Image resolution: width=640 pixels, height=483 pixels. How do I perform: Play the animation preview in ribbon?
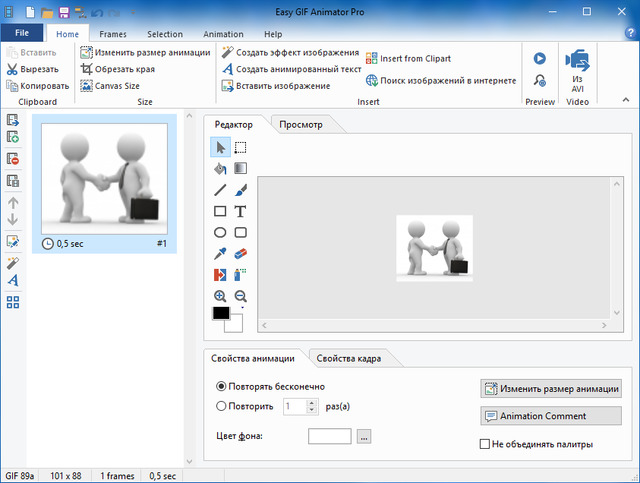coord(540,59)
